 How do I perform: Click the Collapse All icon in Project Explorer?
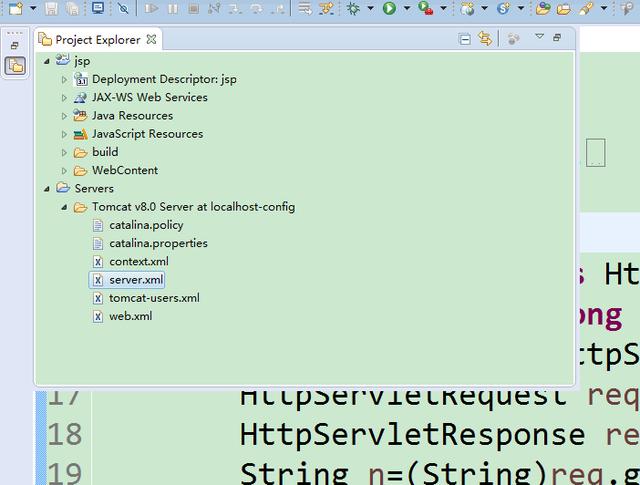[x=464, y=39]
